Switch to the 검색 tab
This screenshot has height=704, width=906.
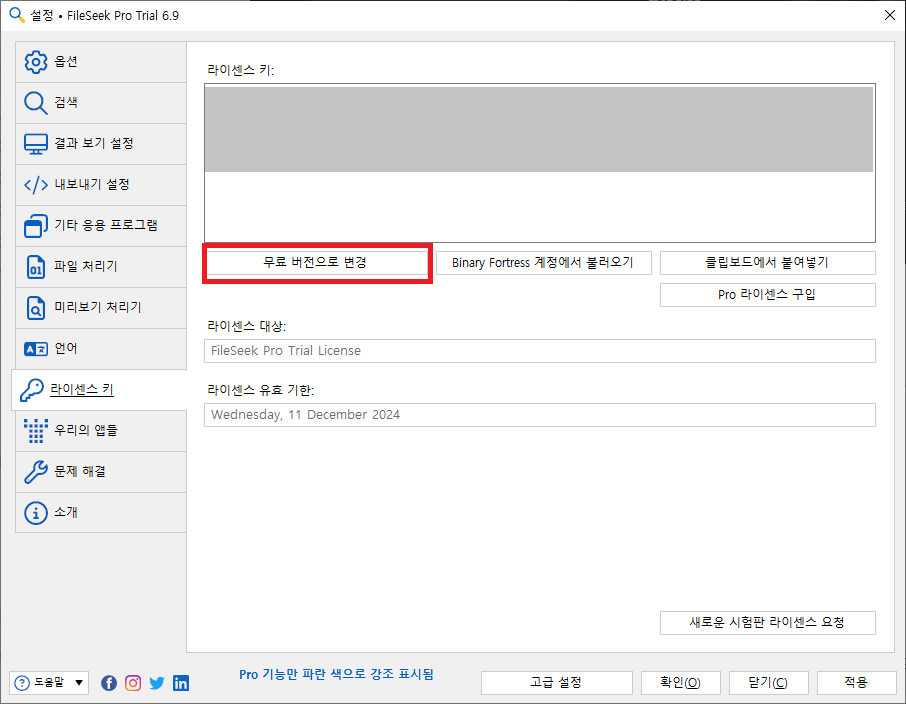[101, 103]
